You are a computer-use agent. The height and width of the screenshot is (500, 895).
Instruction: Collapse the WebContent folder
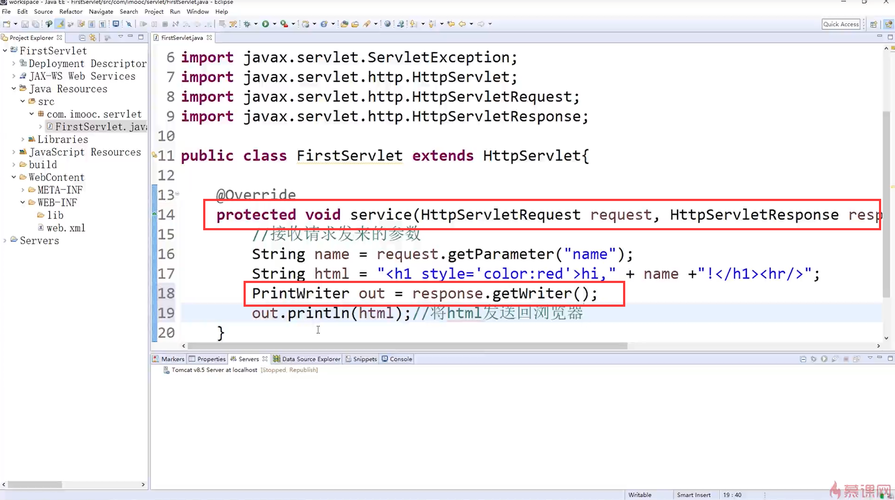tap(14, 178)
